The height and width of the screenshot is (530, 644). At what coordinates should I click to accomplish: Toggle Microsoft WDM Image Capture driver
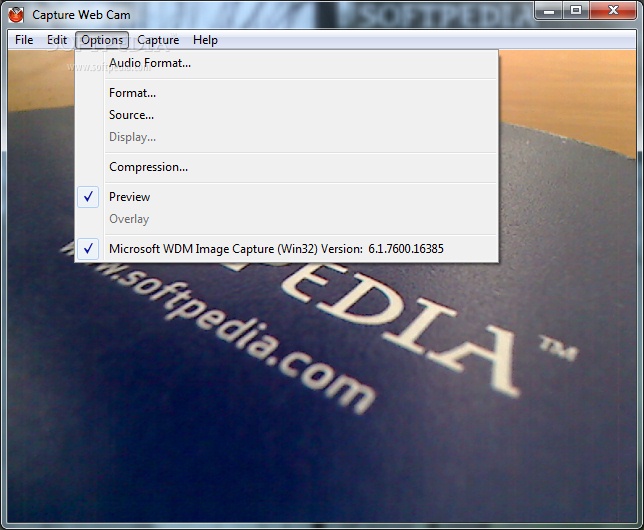pyautogui.click(x=287, y=249)
